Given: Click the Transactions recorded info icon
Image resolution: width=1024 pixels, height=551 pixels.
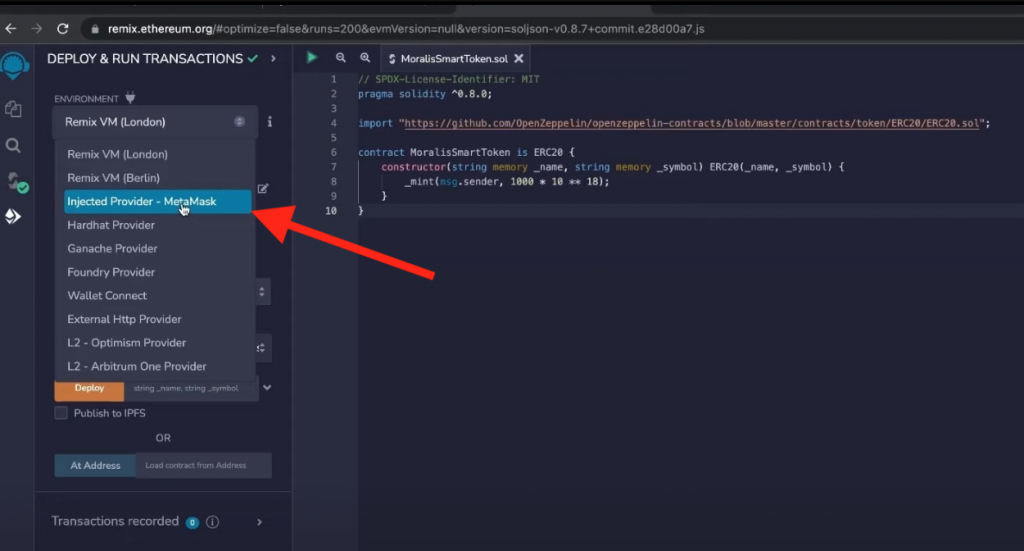Looking at the screenshot, I should pos(212,522).
